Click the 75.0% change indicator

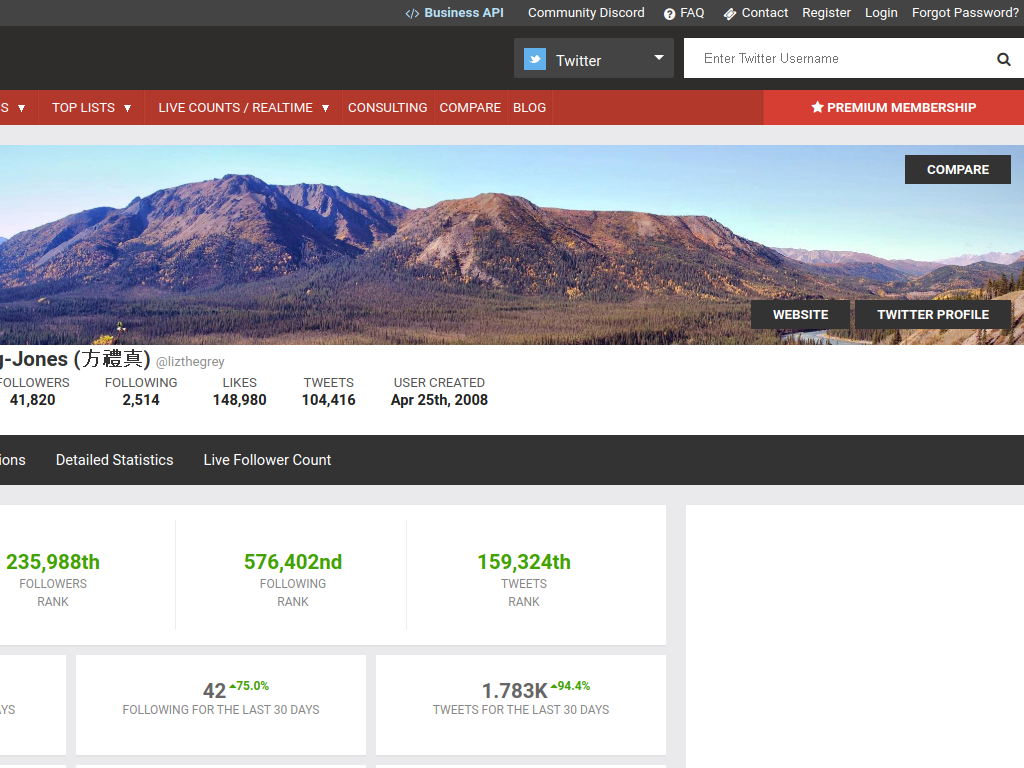click(249, 686)
